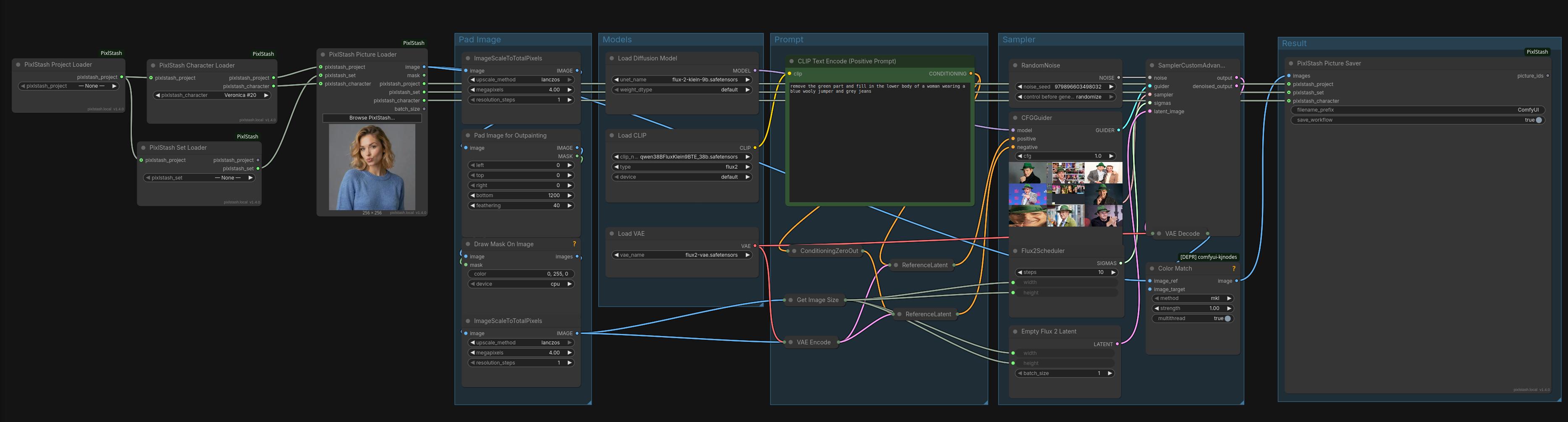Toggle the multithread switch in Color Match
The image size is (1568, 422).
point(1228,318)
